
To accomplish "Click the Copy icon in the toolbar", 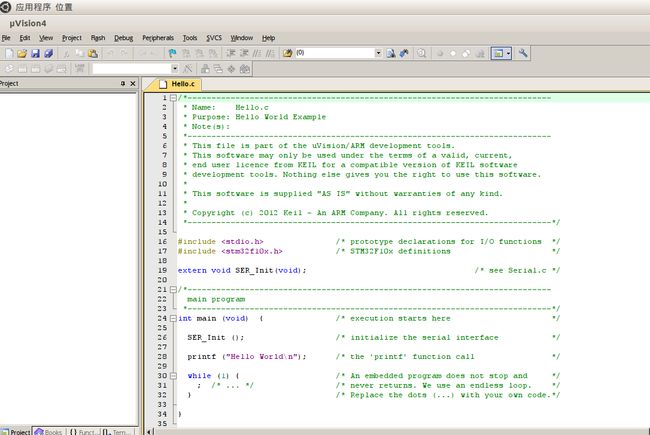I will pos(79,53).
